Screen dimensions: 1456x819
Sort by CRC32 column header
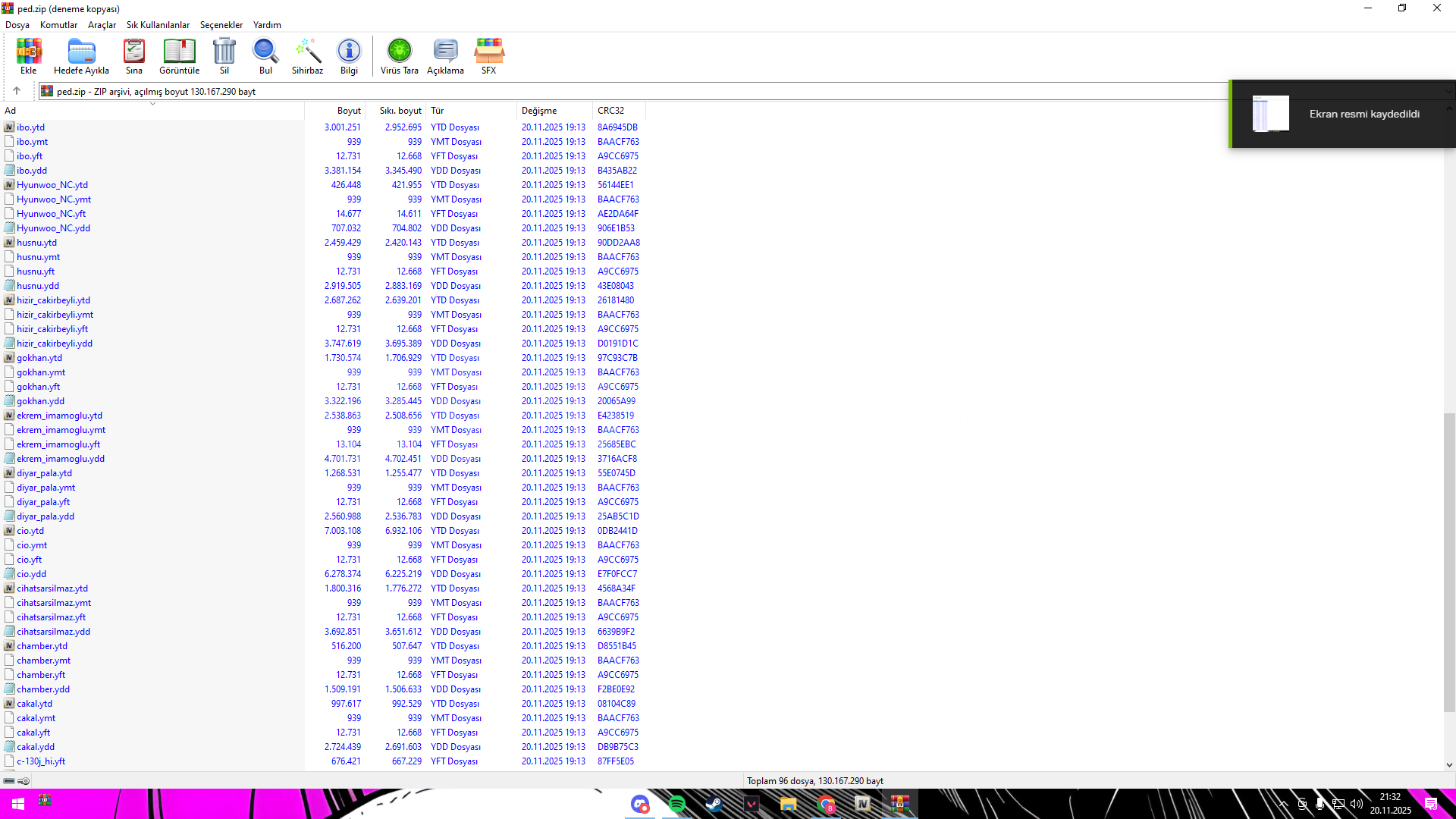coord(610,111)
